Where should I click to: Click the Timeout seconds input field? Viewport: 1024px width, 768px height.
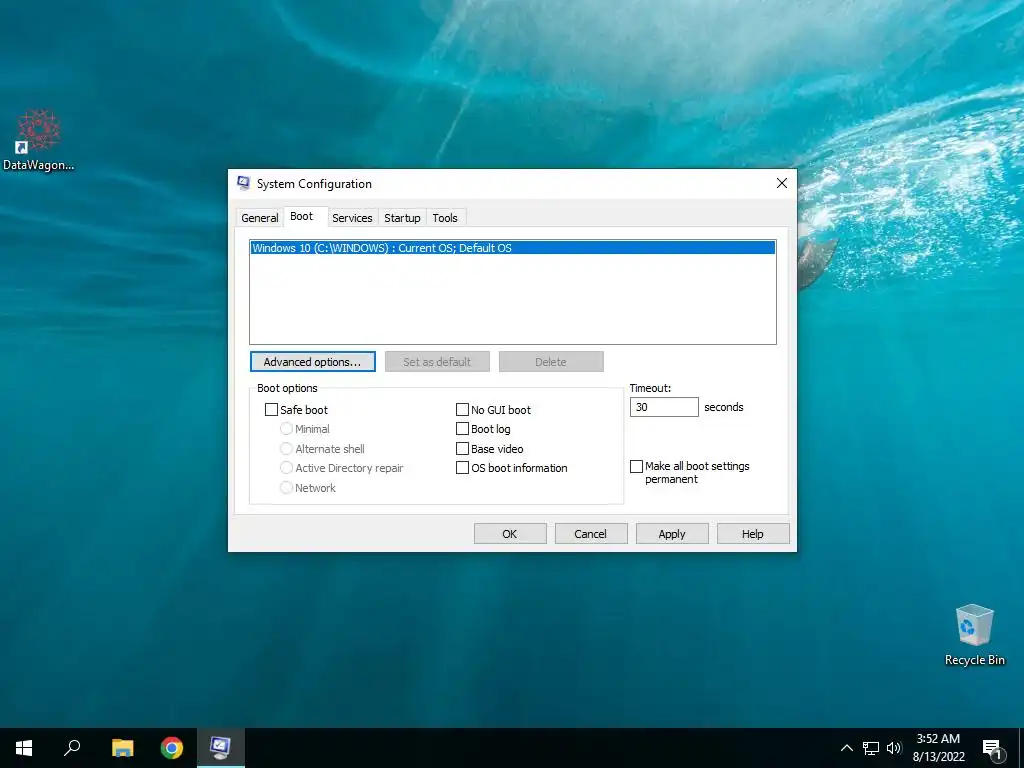tap(664, 407)
